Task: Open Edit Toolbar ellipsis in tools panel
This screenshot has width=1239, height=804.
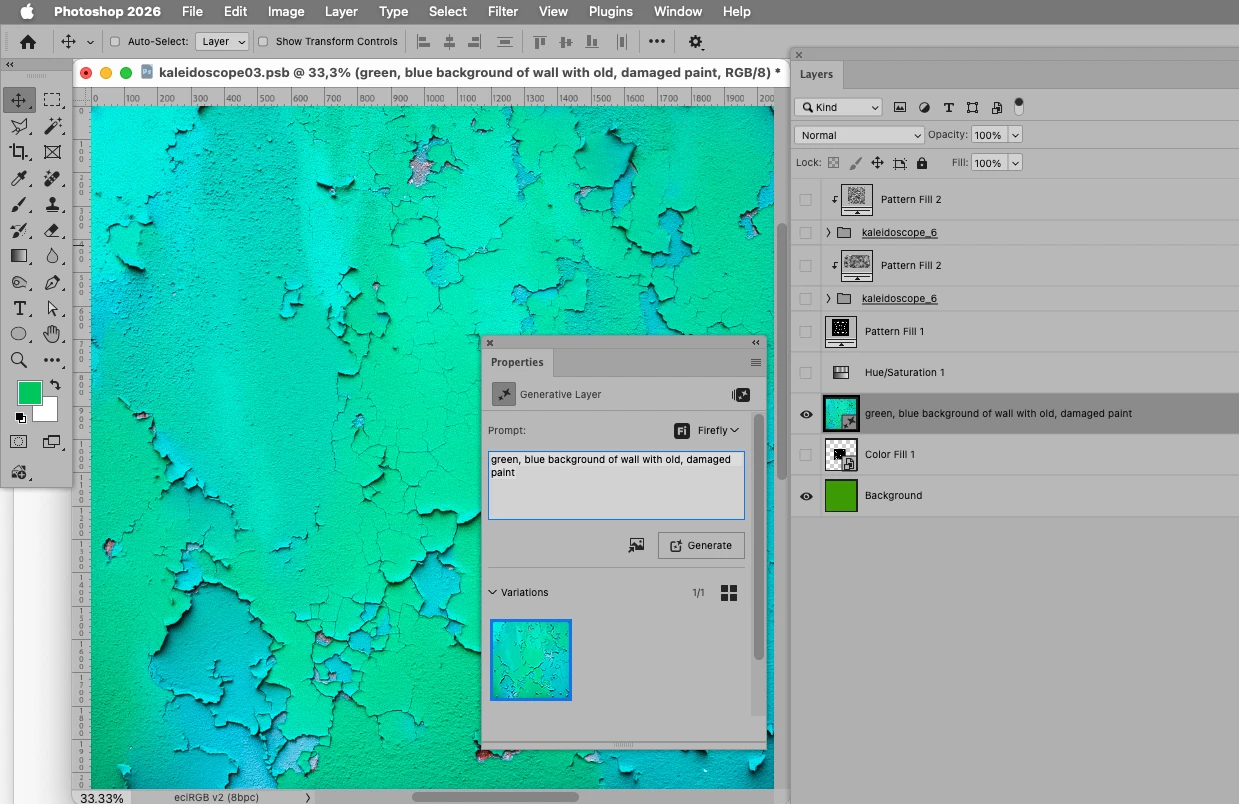Action: click(52, 360)
